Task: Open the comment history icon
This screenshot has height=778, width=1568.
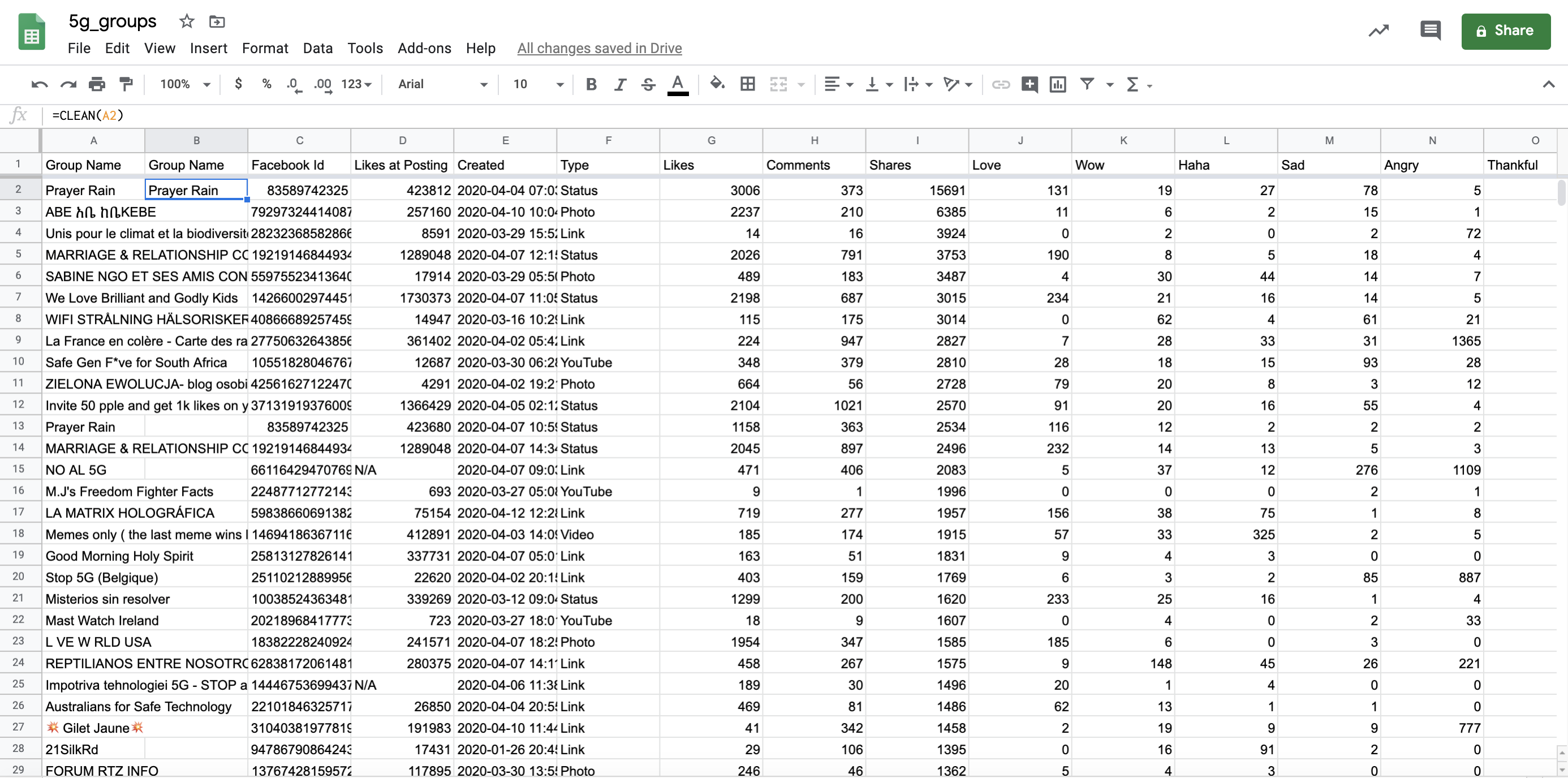Action: tap(1430, 31)
